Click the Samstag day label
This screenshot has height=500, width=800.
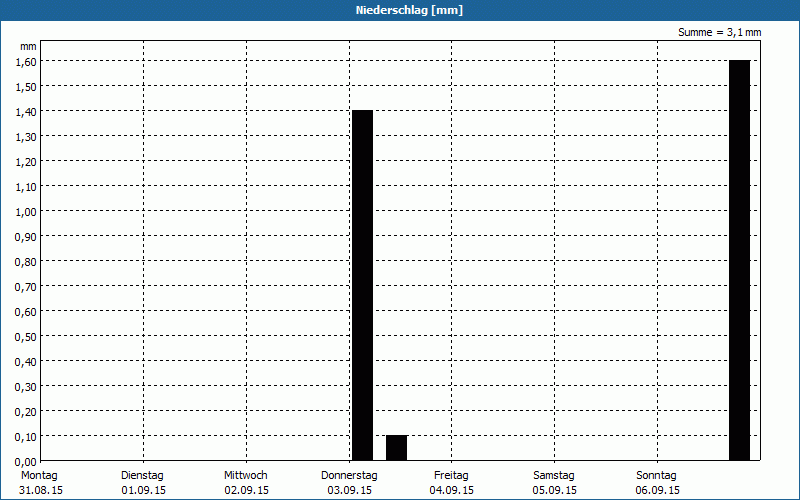point(554,475)
